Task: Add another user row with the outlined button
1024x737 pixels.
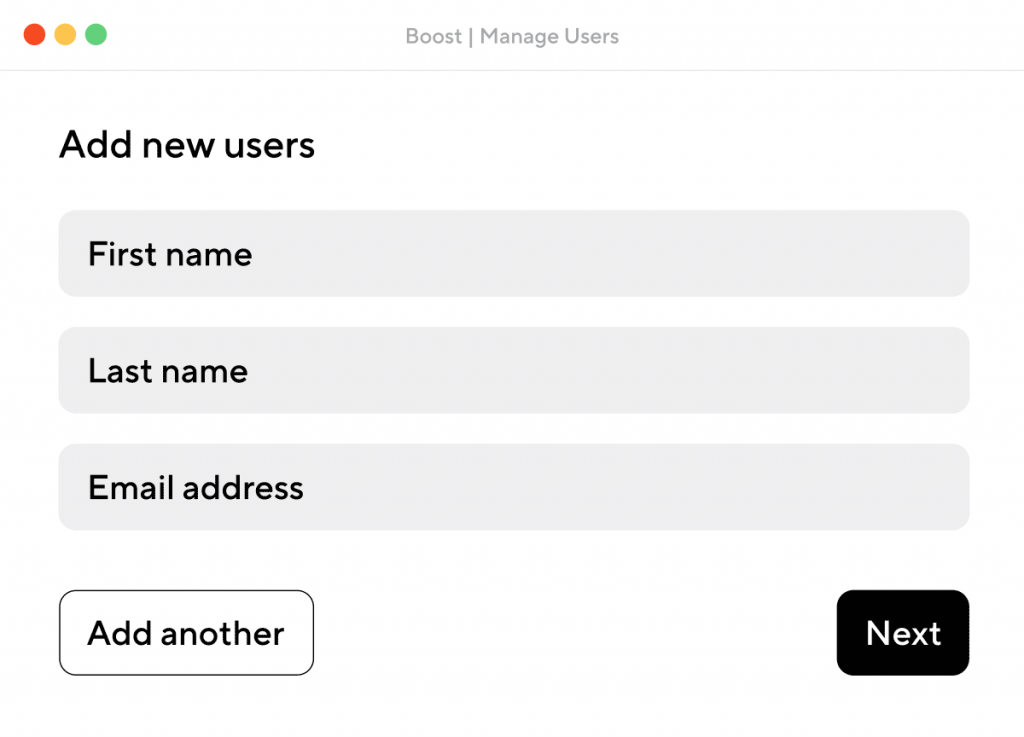Action: tap(186, 633)
